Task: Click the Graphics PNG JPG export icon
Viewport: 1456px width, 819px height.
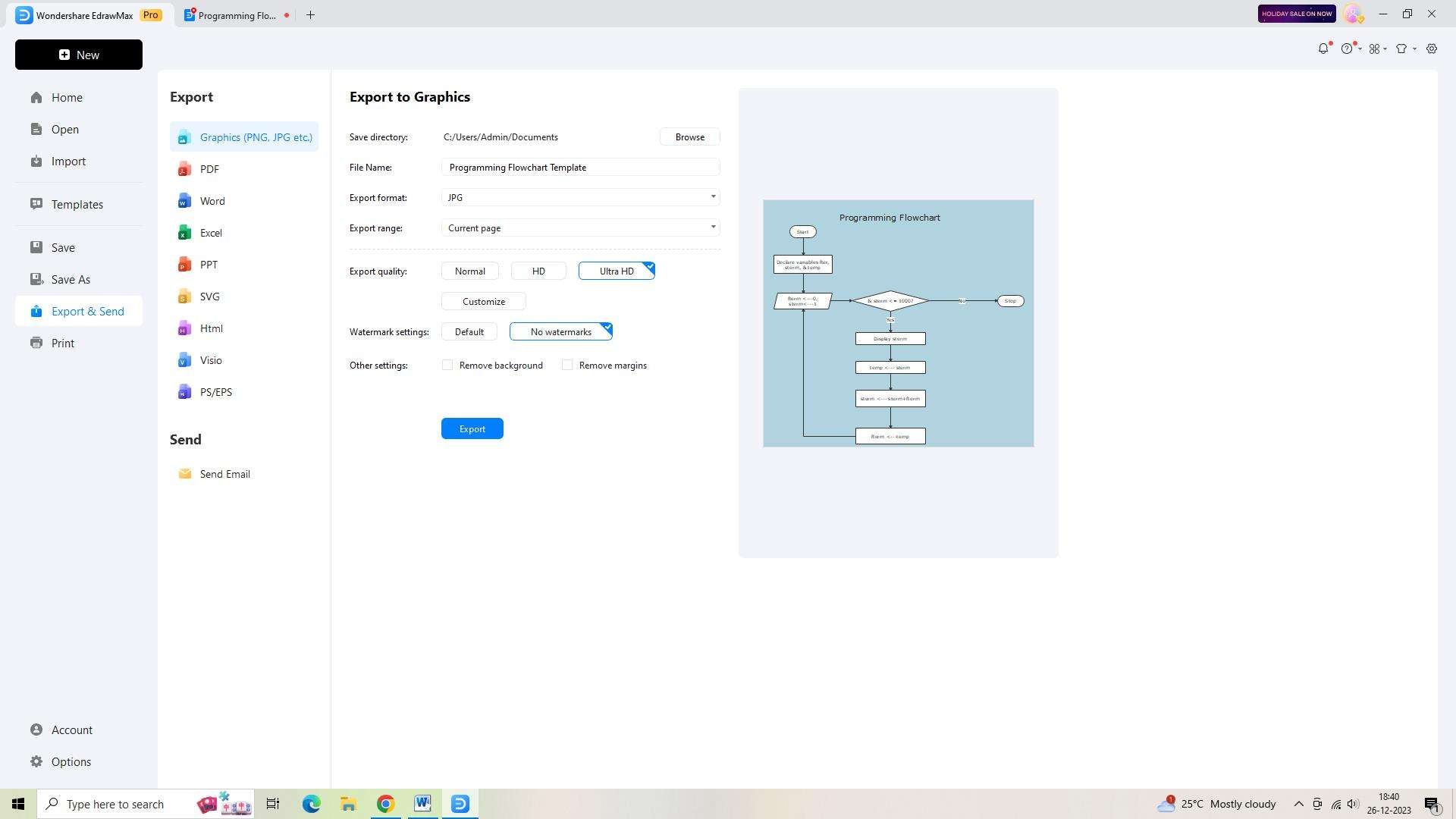Action: [185, 137]
